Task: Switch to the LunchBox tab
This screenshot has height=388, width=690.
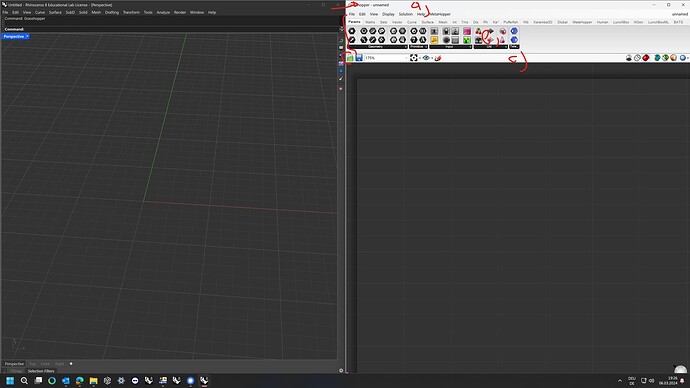Action: tap(621, 22)
